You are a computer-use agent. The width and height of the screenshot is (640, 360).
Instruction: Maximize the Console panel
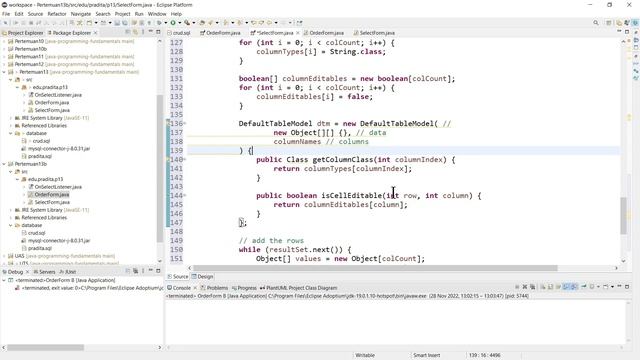click(627, 287)
